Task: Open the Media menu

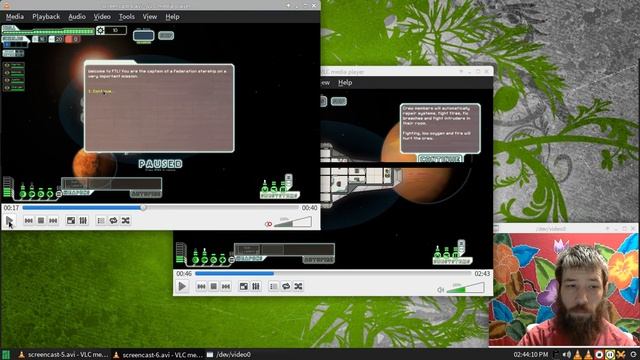Action: (x=15, y=17)
